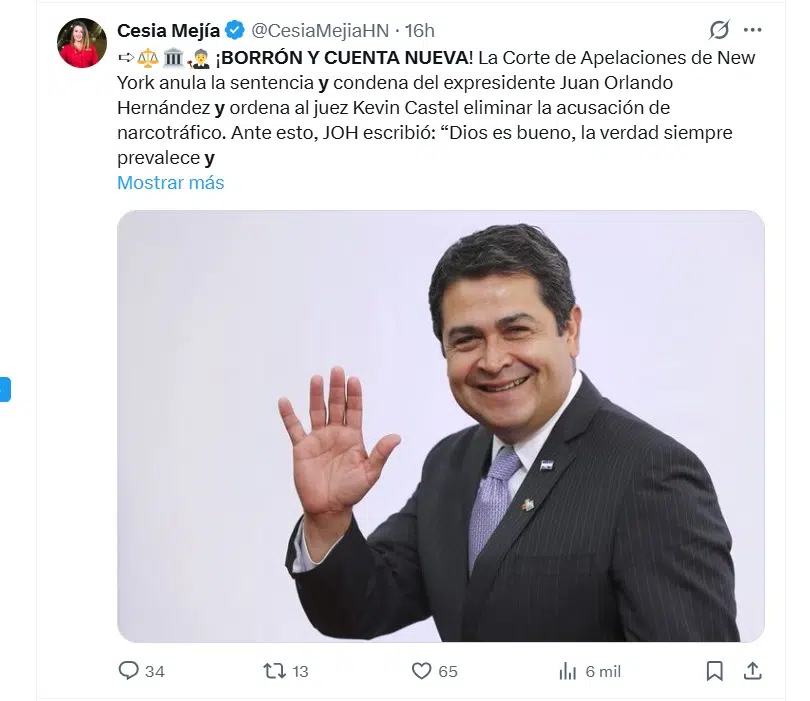Open the attached photo of waving man
This screenshot has height=701, width=810.
coord(441,426)
